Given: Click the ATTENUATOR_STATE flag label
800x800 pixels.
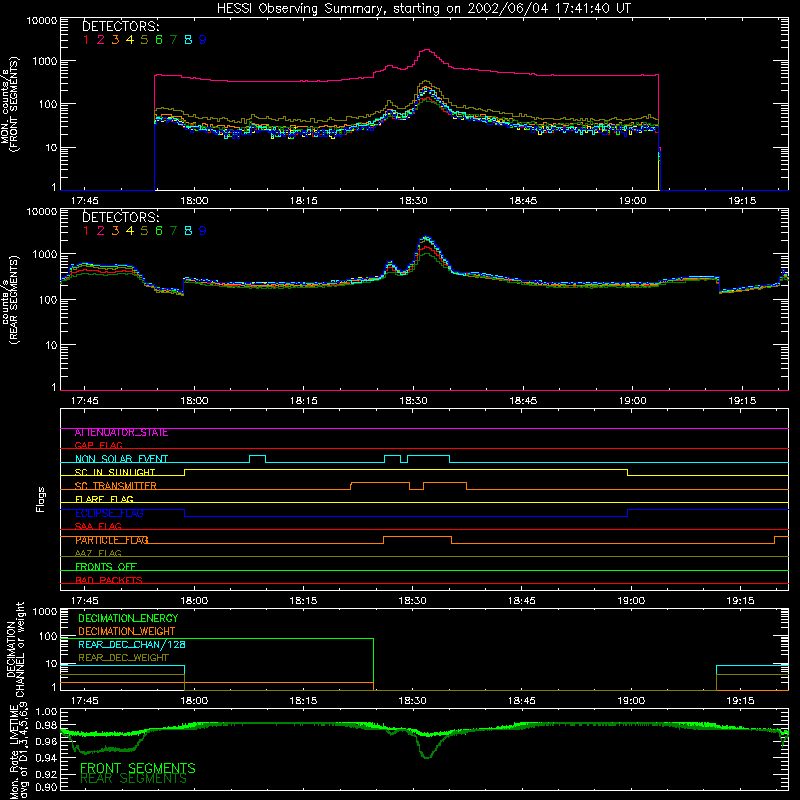Looking at the screenshot, I should [x=121, y=433].
